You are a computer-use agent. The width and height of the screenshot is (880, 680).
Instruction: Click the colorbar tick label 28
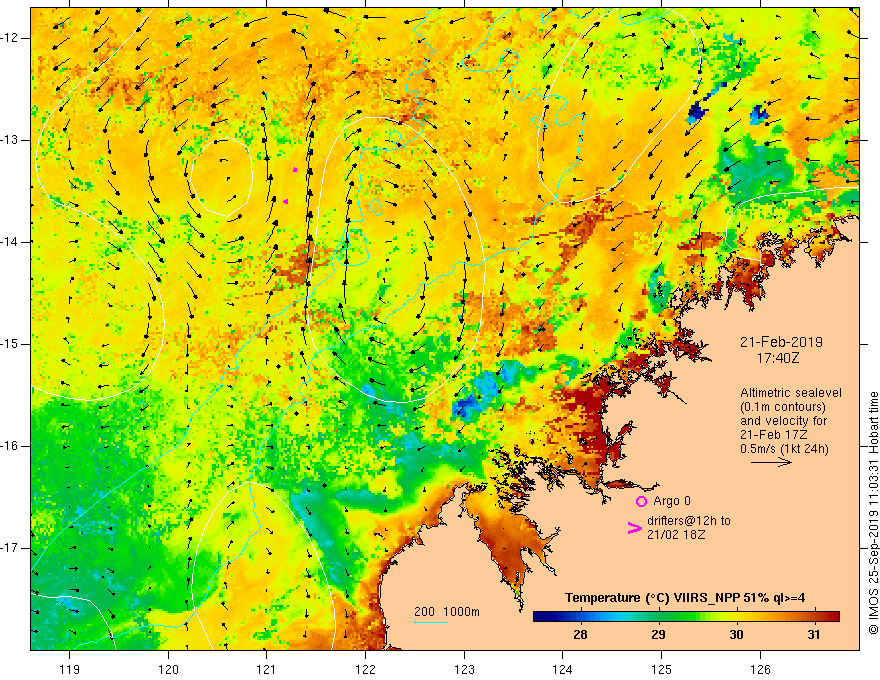[580, 635]
